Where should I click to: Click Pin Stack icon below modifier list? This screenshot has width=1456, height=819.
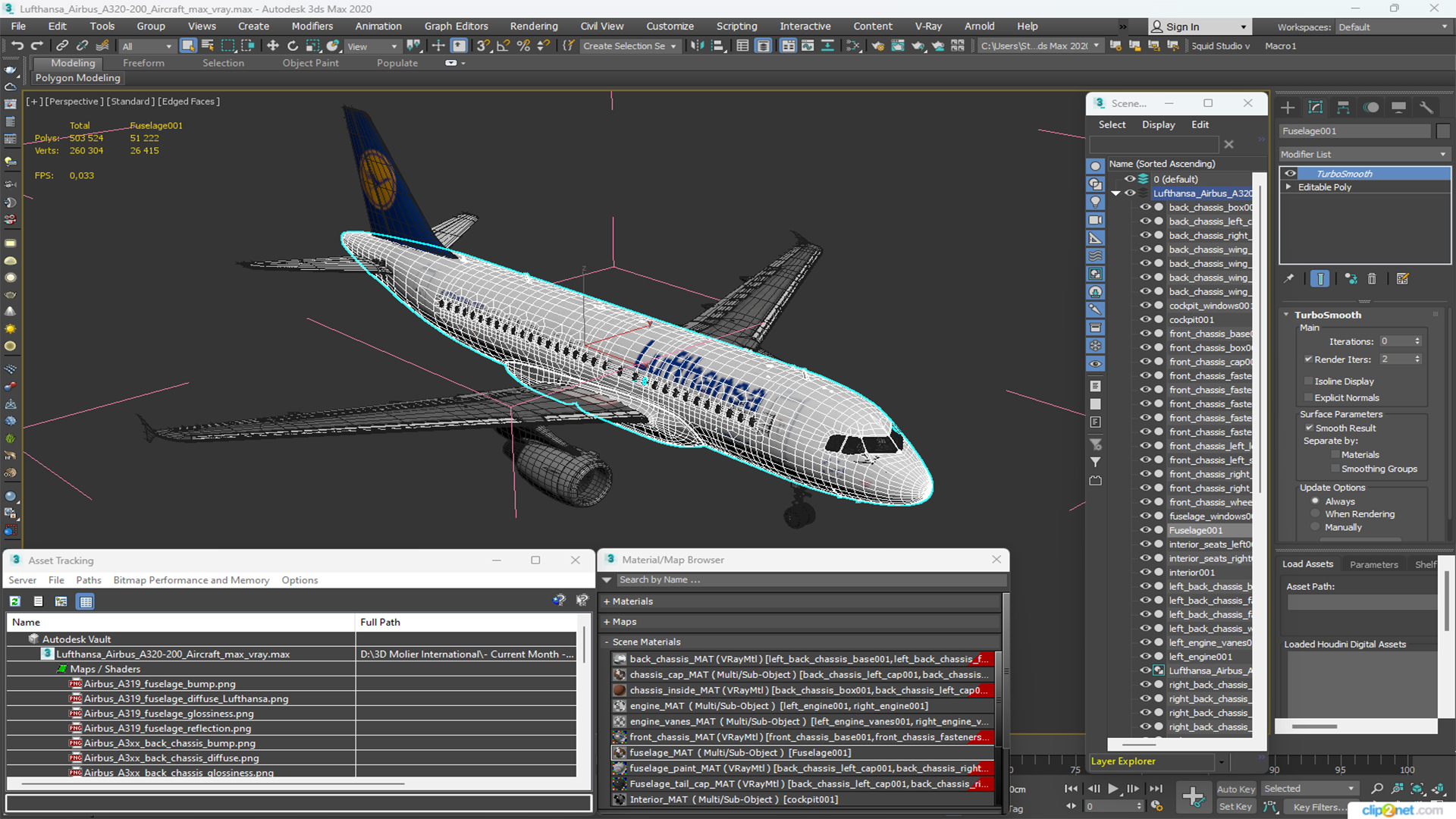point(1289,279)
